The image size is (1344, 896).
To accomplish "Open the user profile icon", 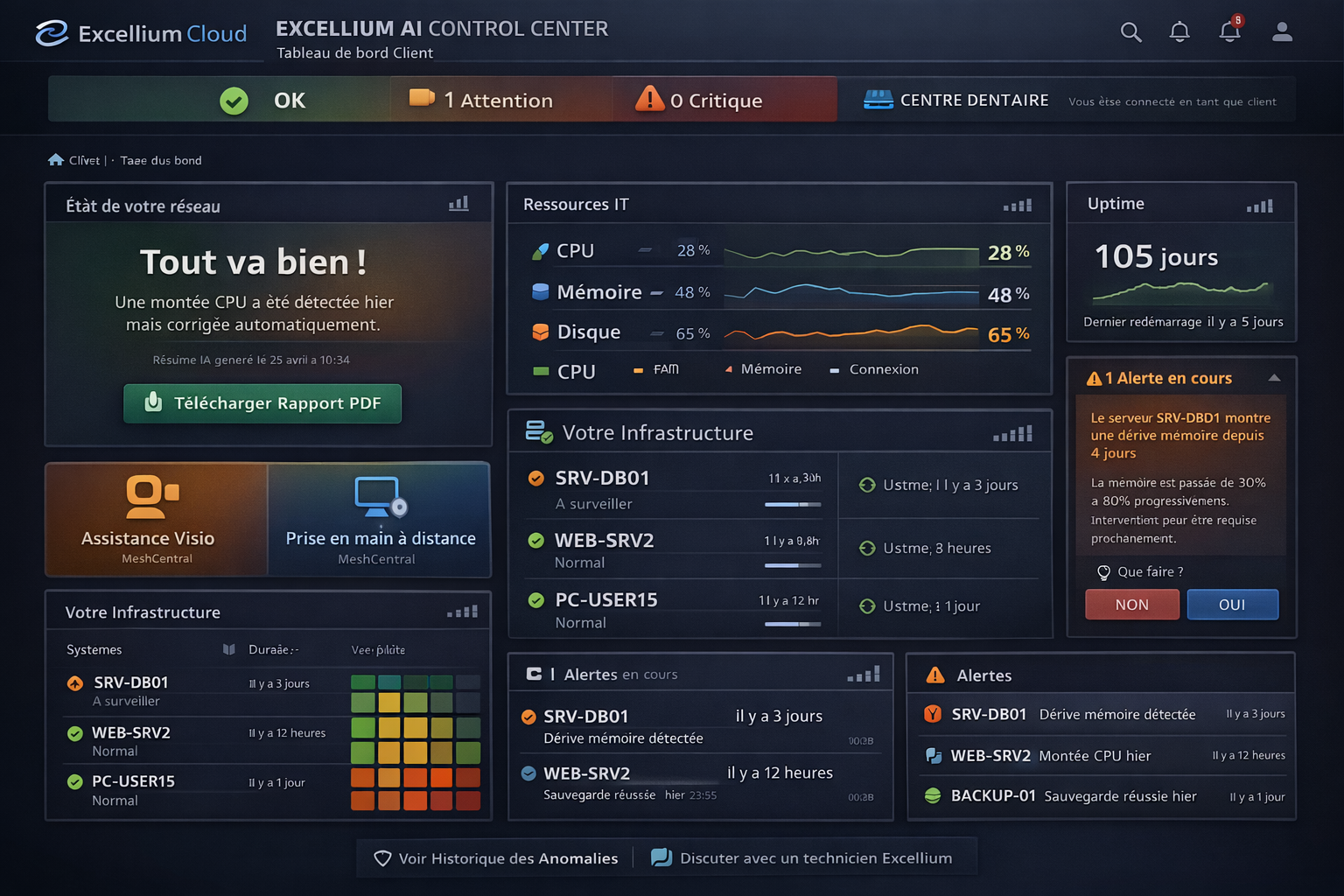I will point(1282,32).
